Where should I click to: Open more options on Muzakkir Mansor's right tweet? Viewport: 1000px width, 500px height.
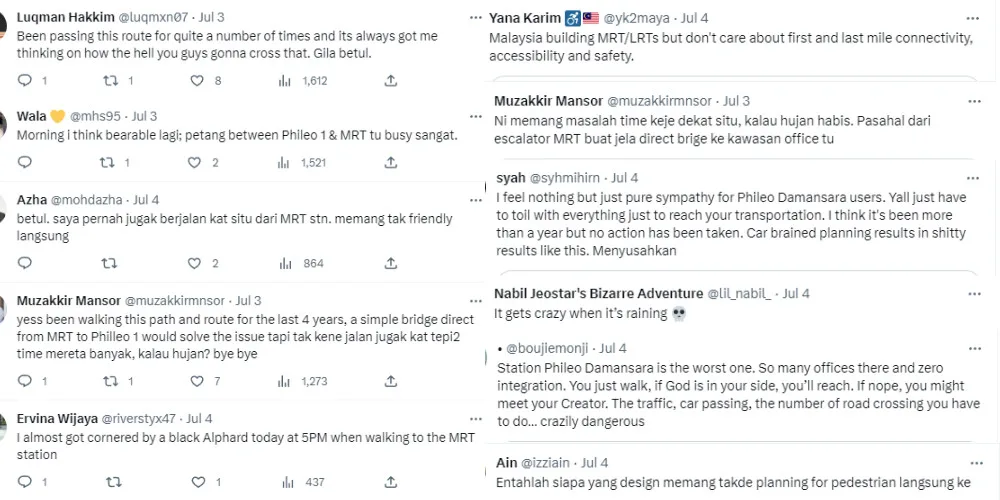[x=972, y=101]
